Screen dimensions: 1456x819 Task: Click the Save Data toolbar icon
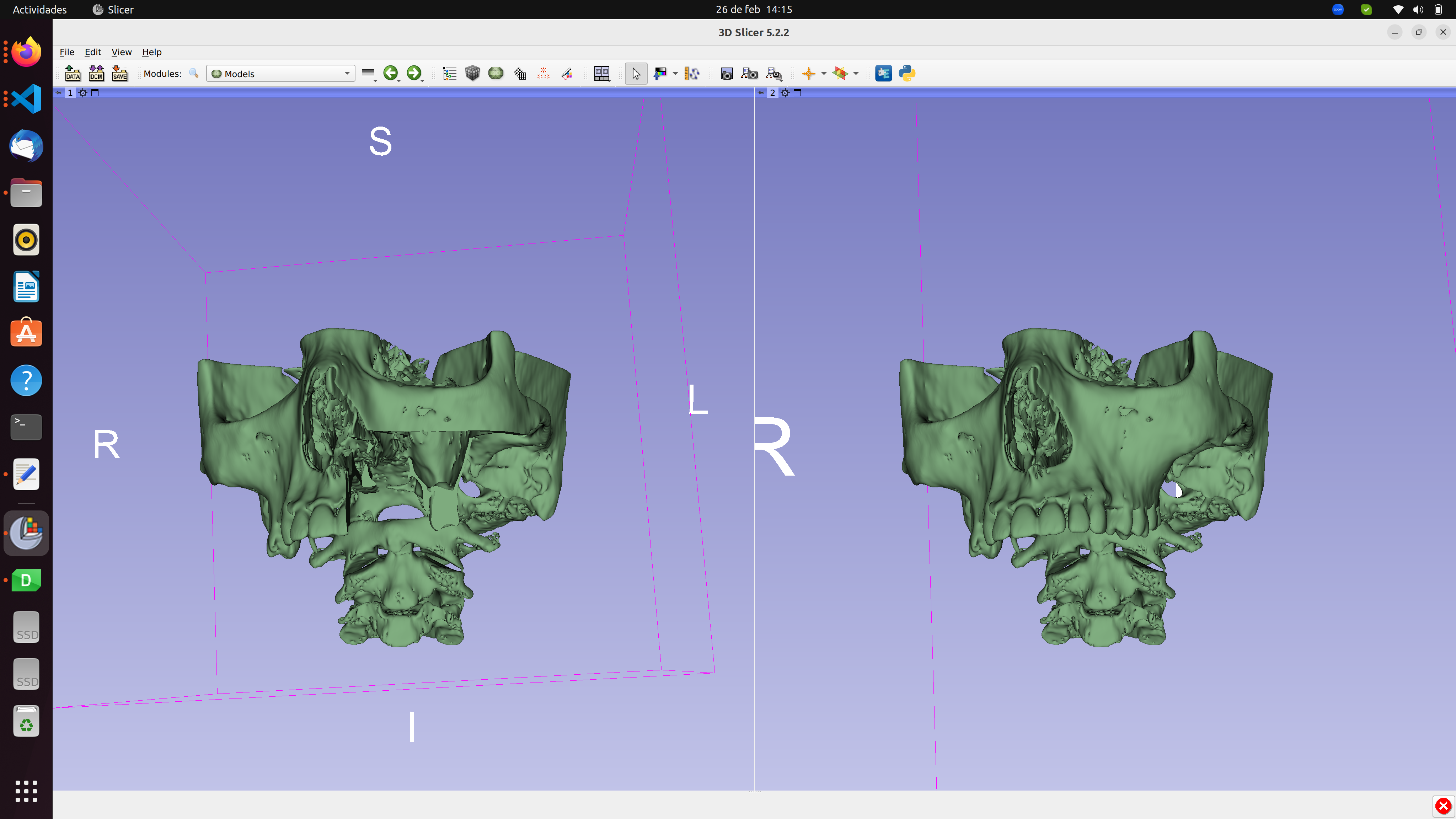click(119, 74)
